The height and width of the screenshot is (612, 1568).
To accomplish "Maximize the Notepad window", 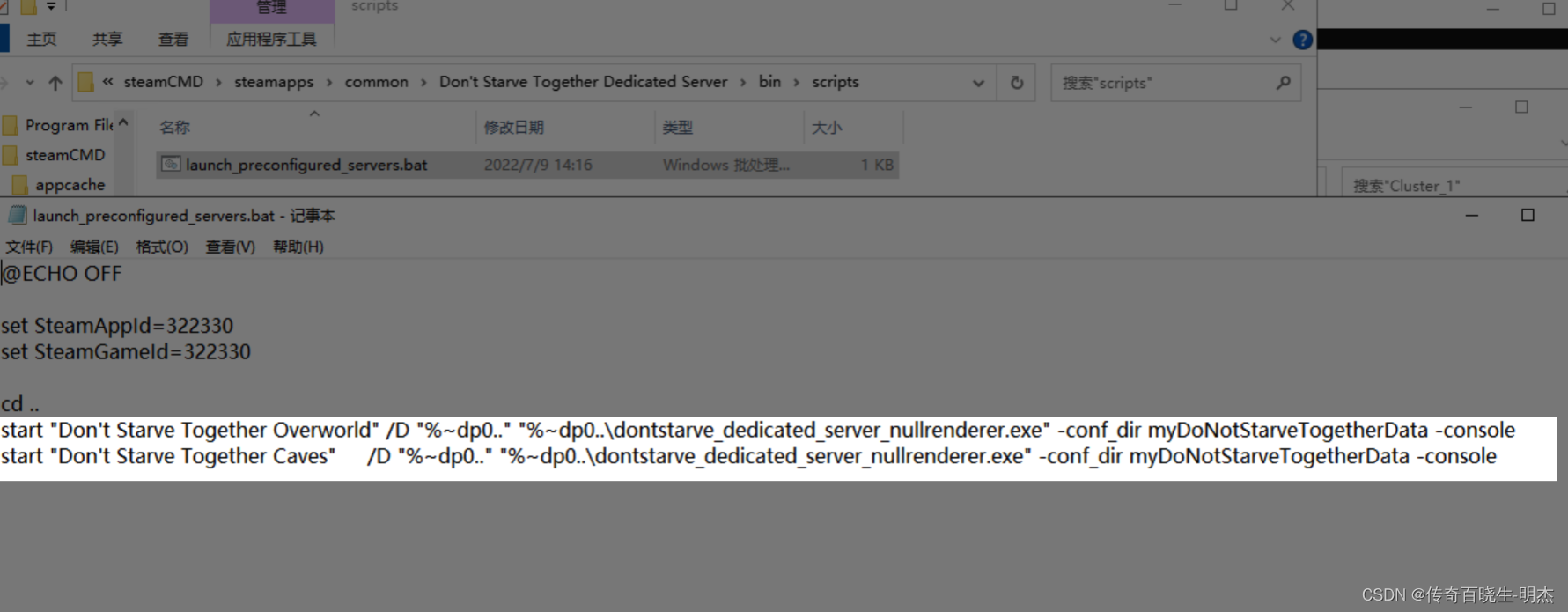I will [1528, 216].
